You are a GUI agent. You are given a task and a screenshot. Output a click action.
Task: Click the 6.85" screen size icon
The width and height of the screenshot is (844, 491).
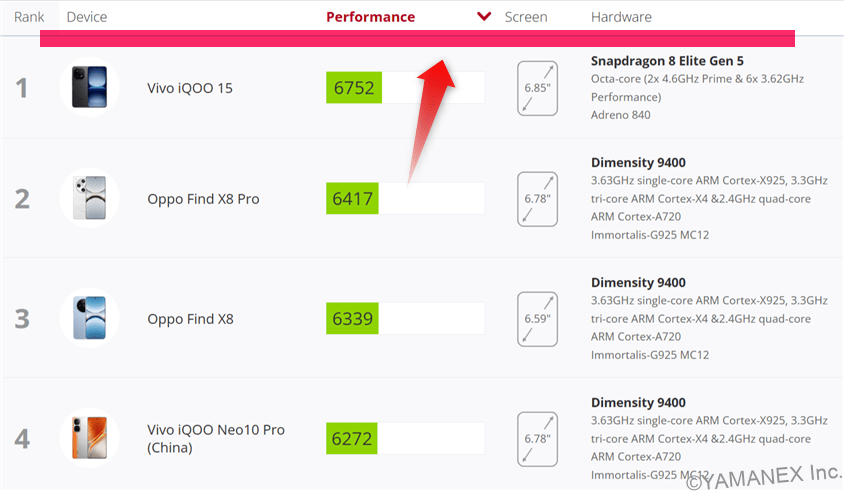click(x=538, y=88)
